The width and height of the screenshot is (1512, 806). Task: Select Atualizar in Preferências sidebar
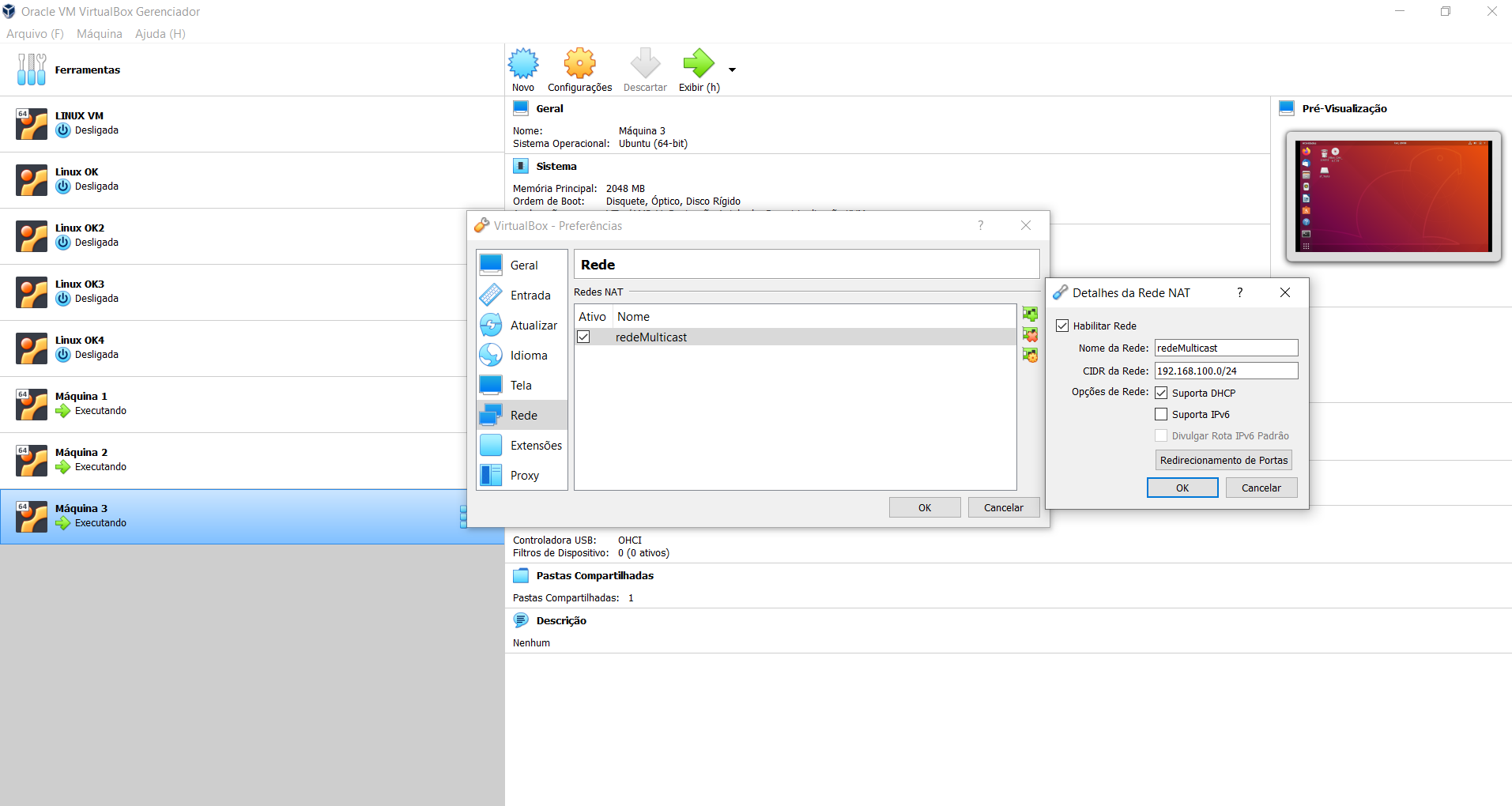[522, 326]
